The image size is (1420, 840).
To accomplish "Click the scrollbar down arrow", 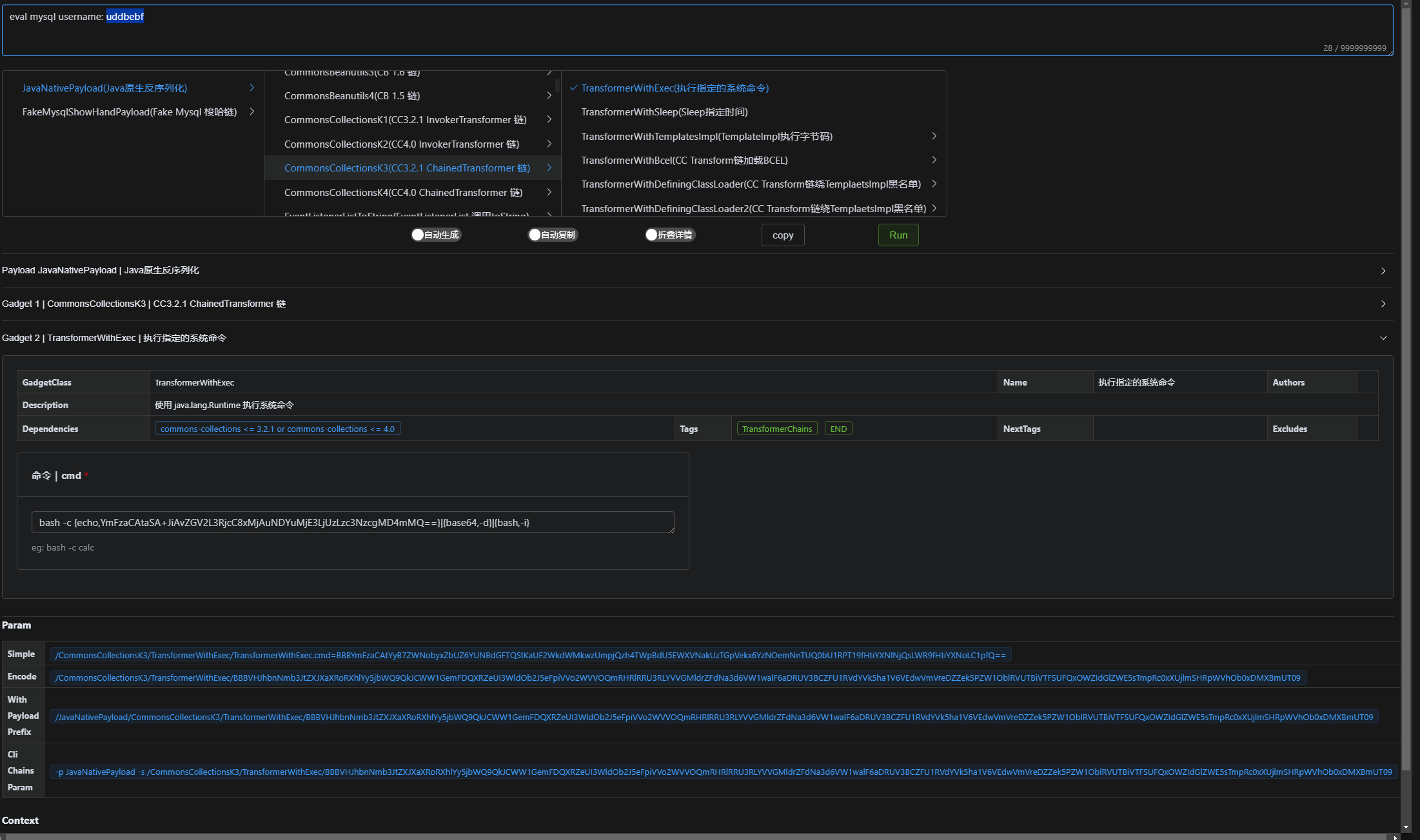I will click(x=1406, y=828).
